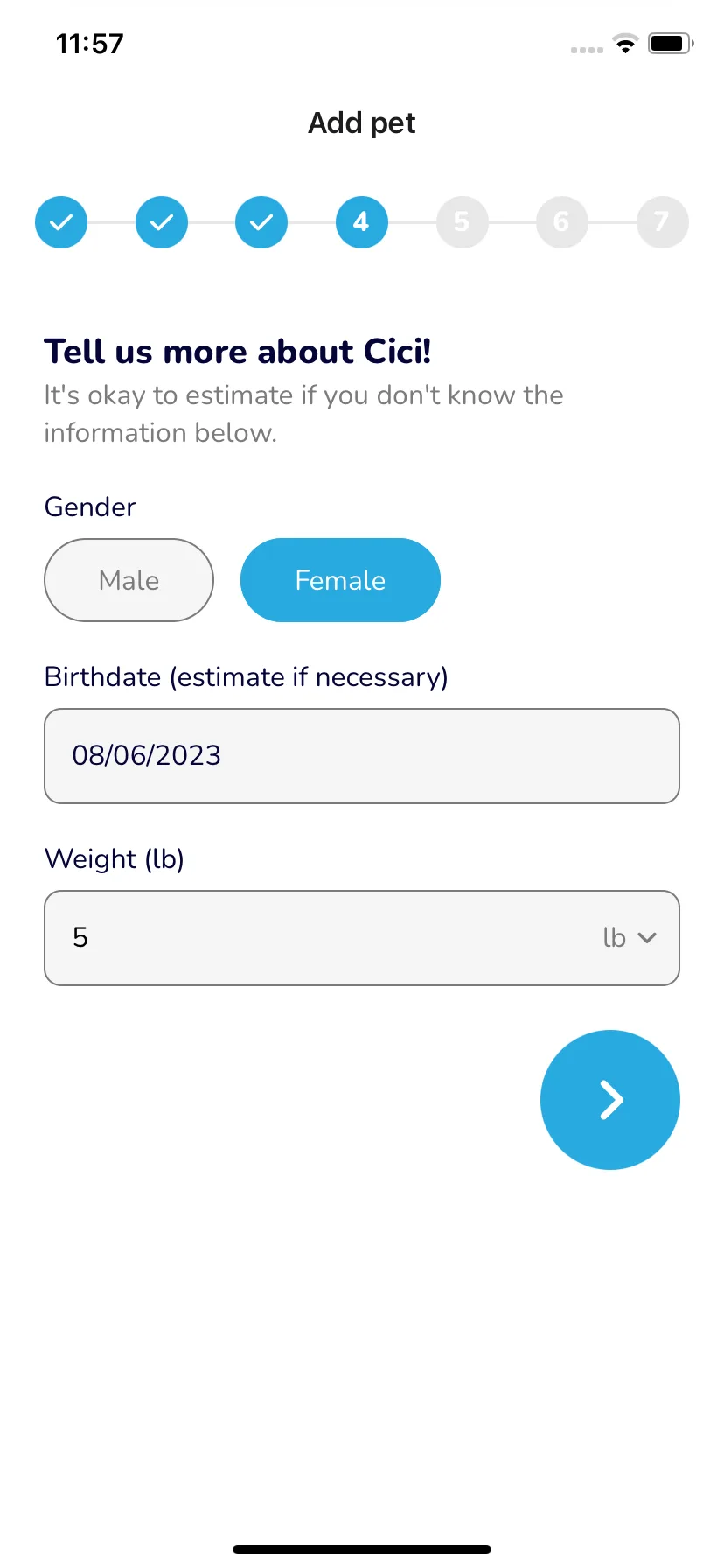Tap the home indicator bar at bottom

(x=362, y=1550)
